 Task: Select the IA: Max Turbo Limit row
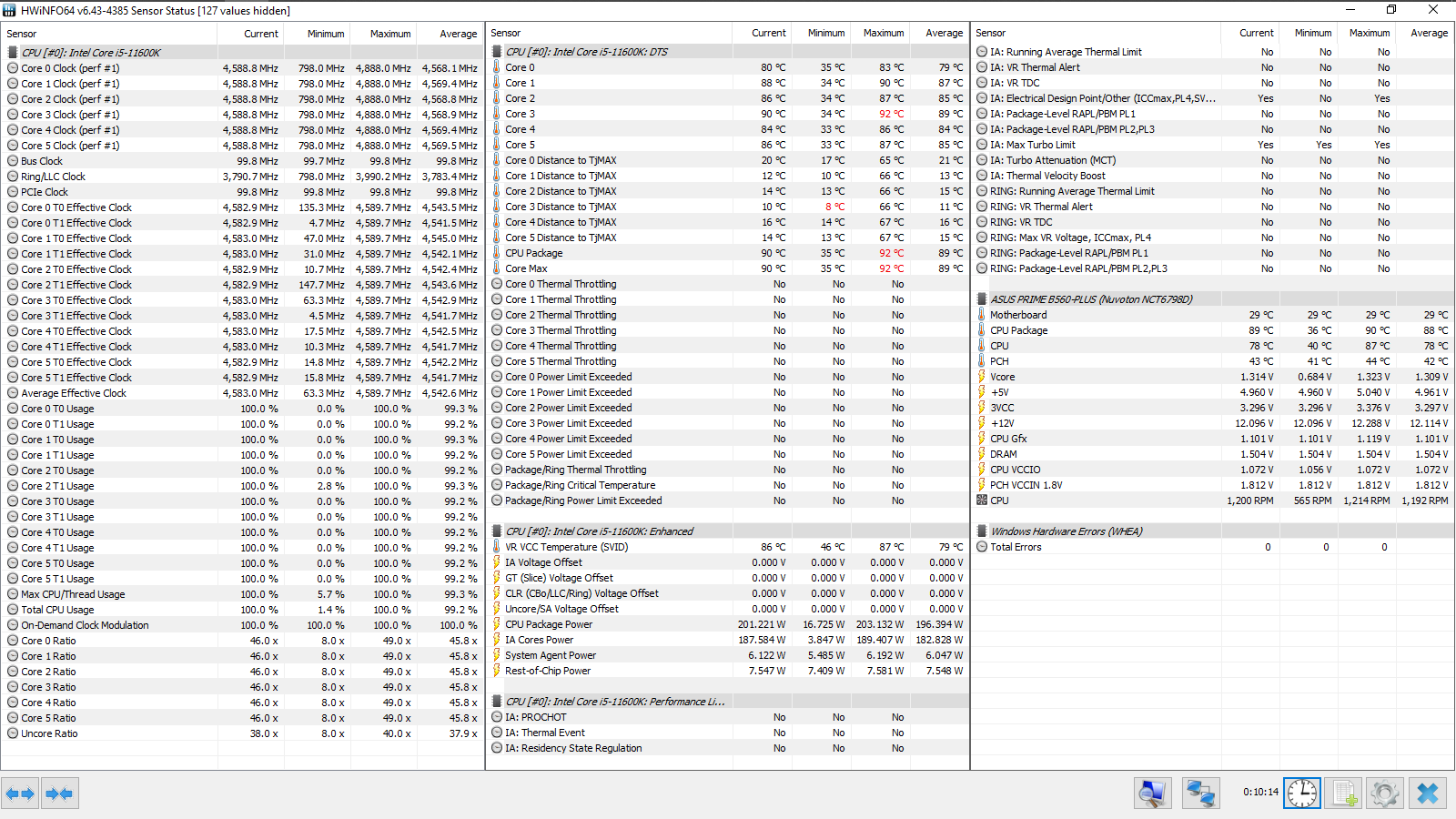pyautogui.click(x=1212, y=145)
